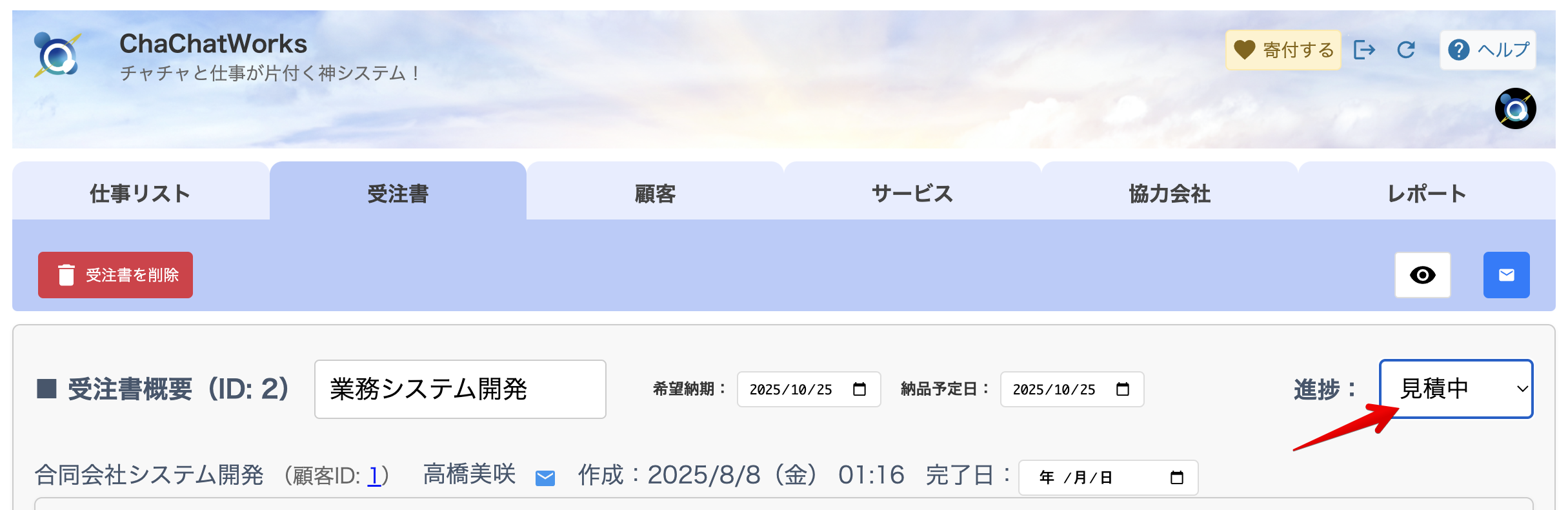
Task: Open calendar picker for 完了日
Action: pos(1177,478)
